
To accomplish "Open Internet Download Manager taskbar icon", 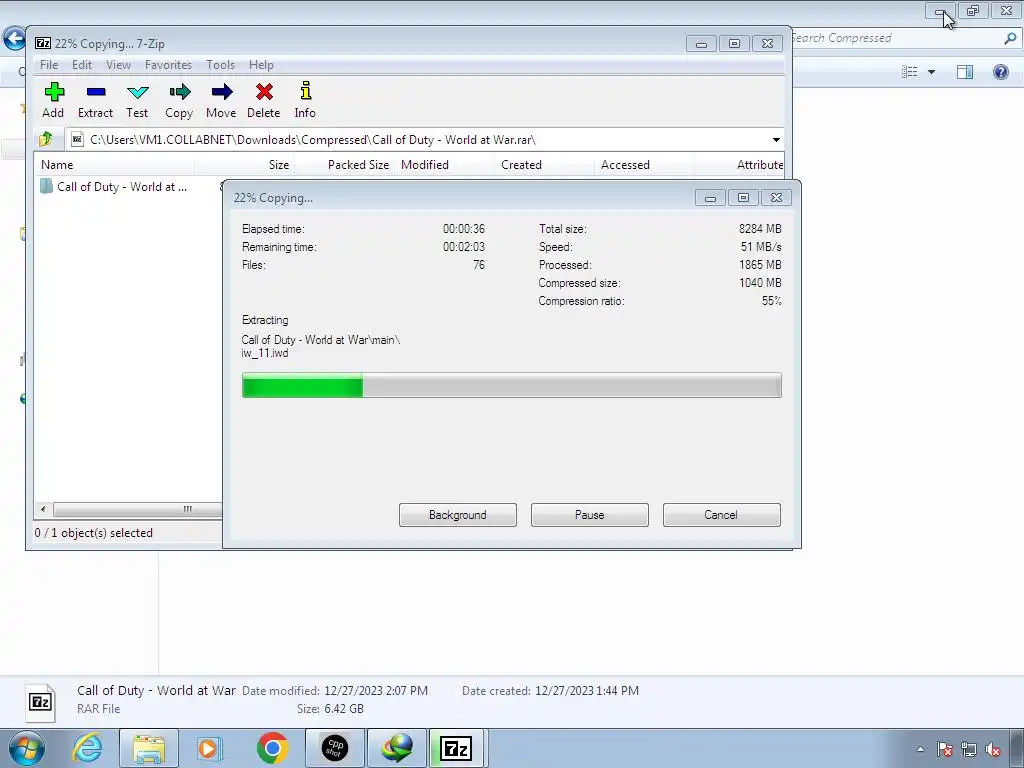I will (397, 748).
